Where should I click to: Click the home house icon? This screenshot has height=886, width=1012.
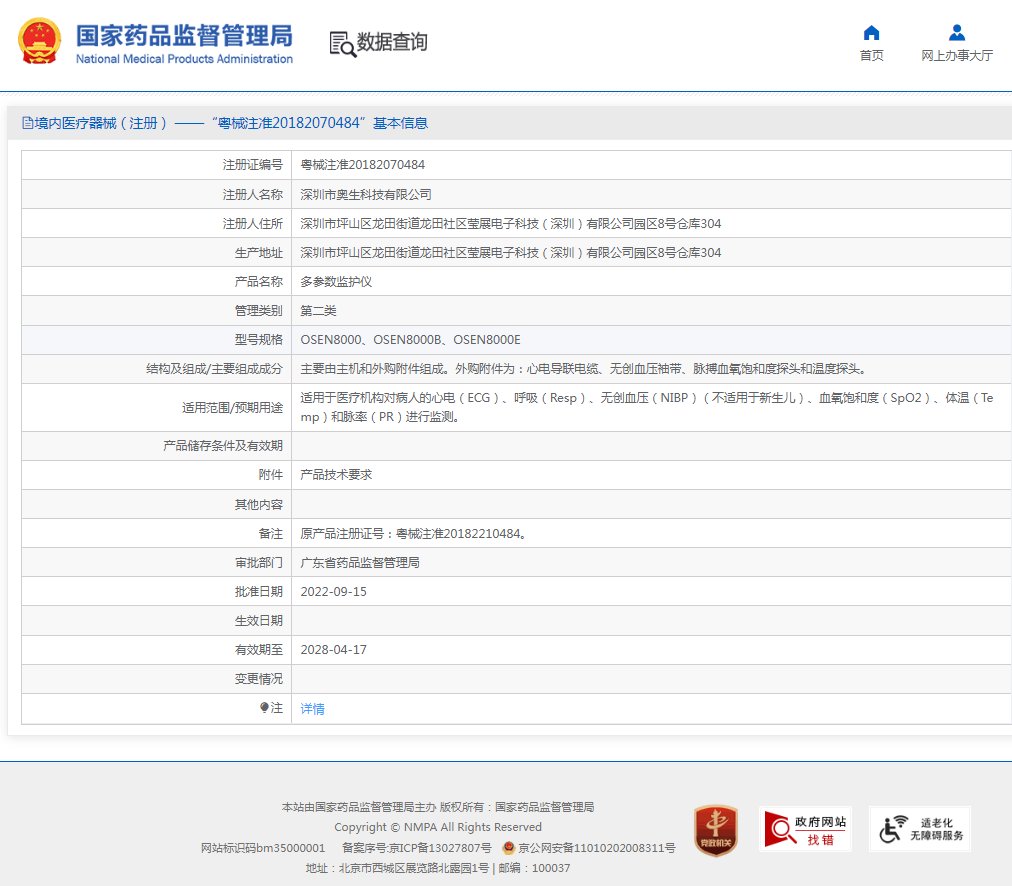(x=871, y=32)
